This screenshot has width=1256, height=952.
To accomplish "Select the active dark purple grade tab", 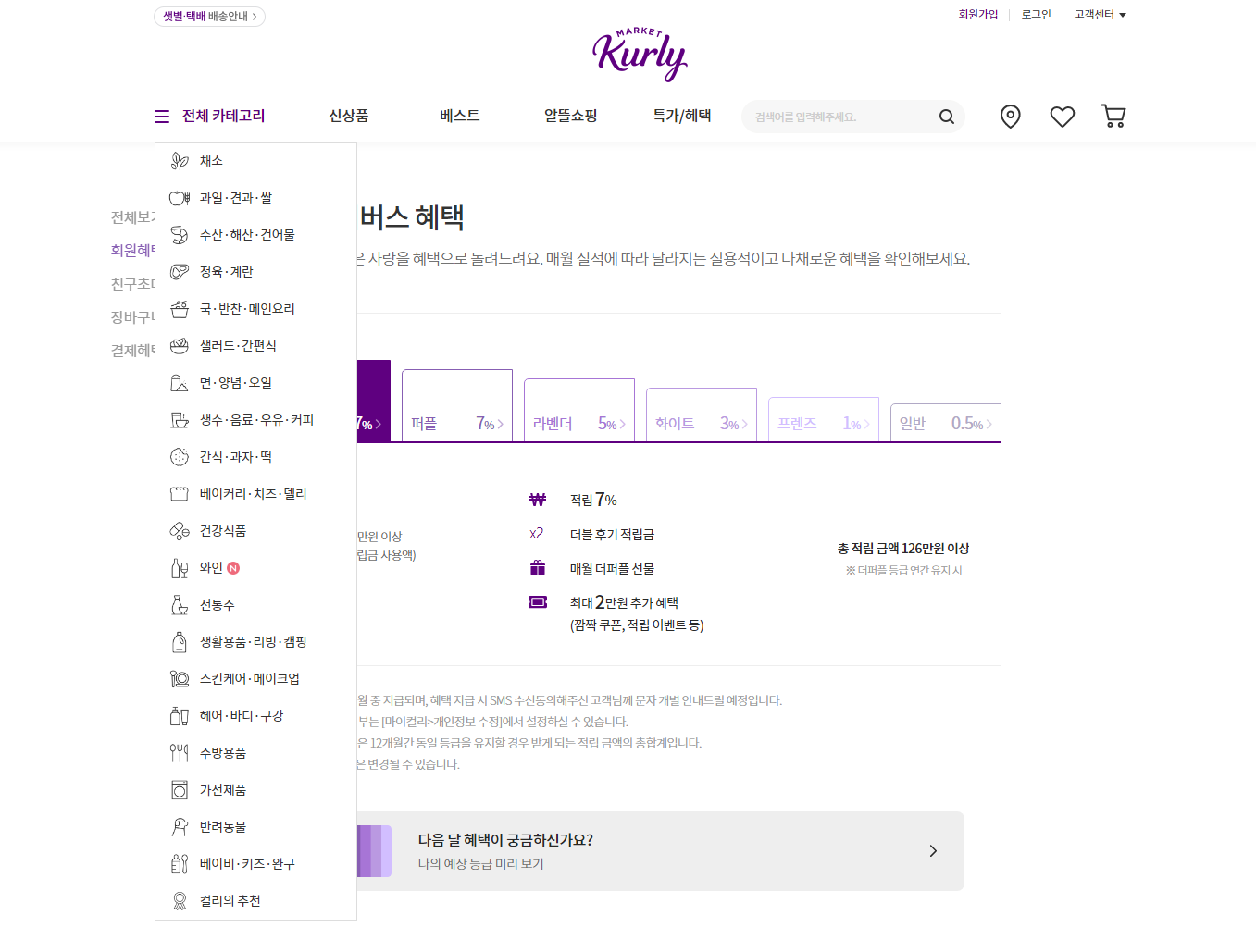I will pyautogui.click(x=373, y=401).
